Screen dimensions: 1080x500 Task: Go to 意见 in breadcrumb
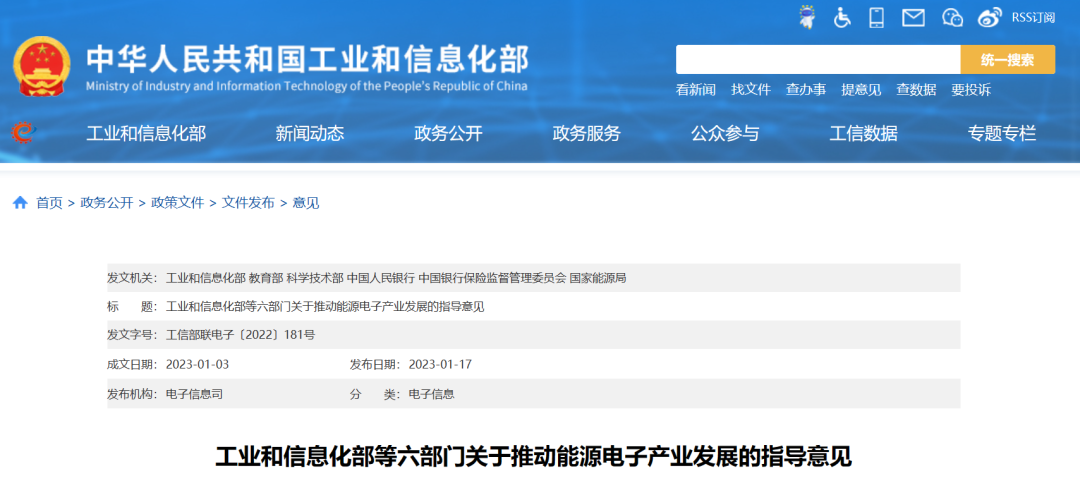[306, 202]
